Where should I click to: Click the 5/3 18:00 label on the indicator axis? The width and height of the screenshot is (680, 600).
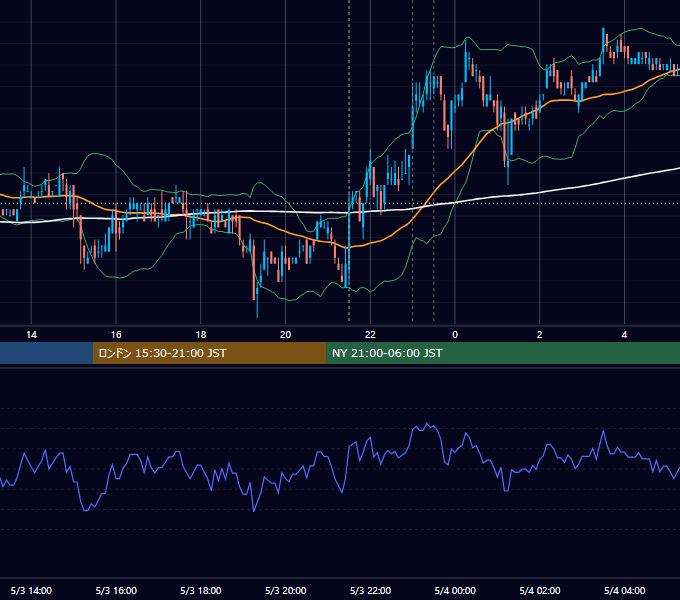point(201,591)
